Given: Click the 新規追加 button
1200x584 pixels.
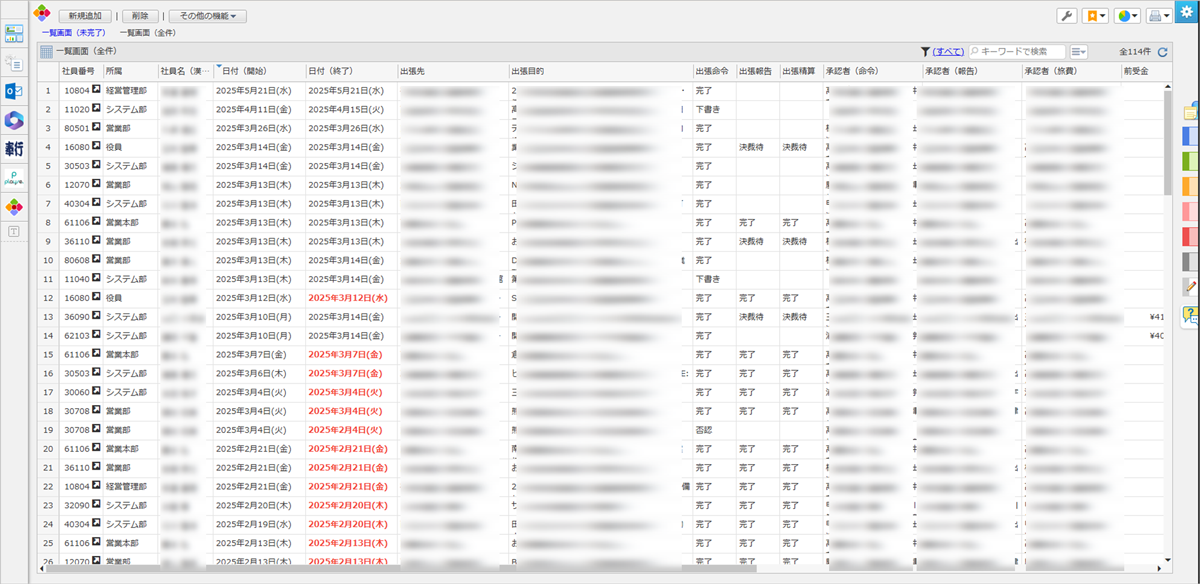Looking at the screenshot, I should 85,16.
